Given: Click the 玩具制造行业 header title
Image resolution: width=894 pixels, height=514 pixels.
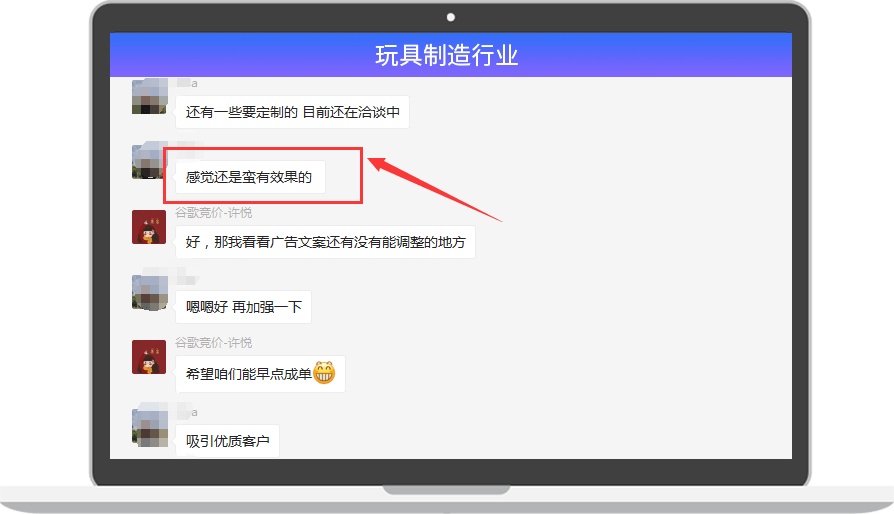Looking at the screenshot, I should tap(446, 55).
